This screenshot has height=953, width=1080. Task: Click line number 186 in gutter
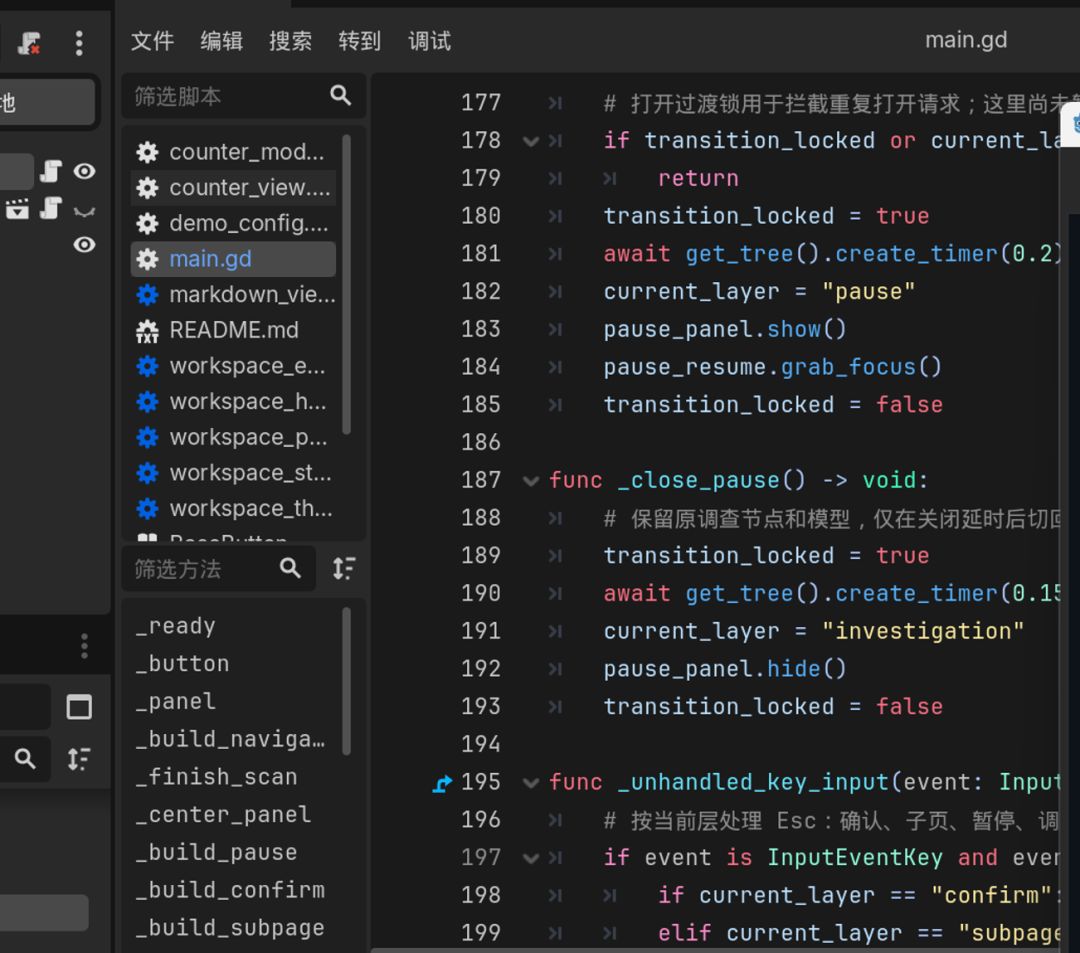[480, 442]
